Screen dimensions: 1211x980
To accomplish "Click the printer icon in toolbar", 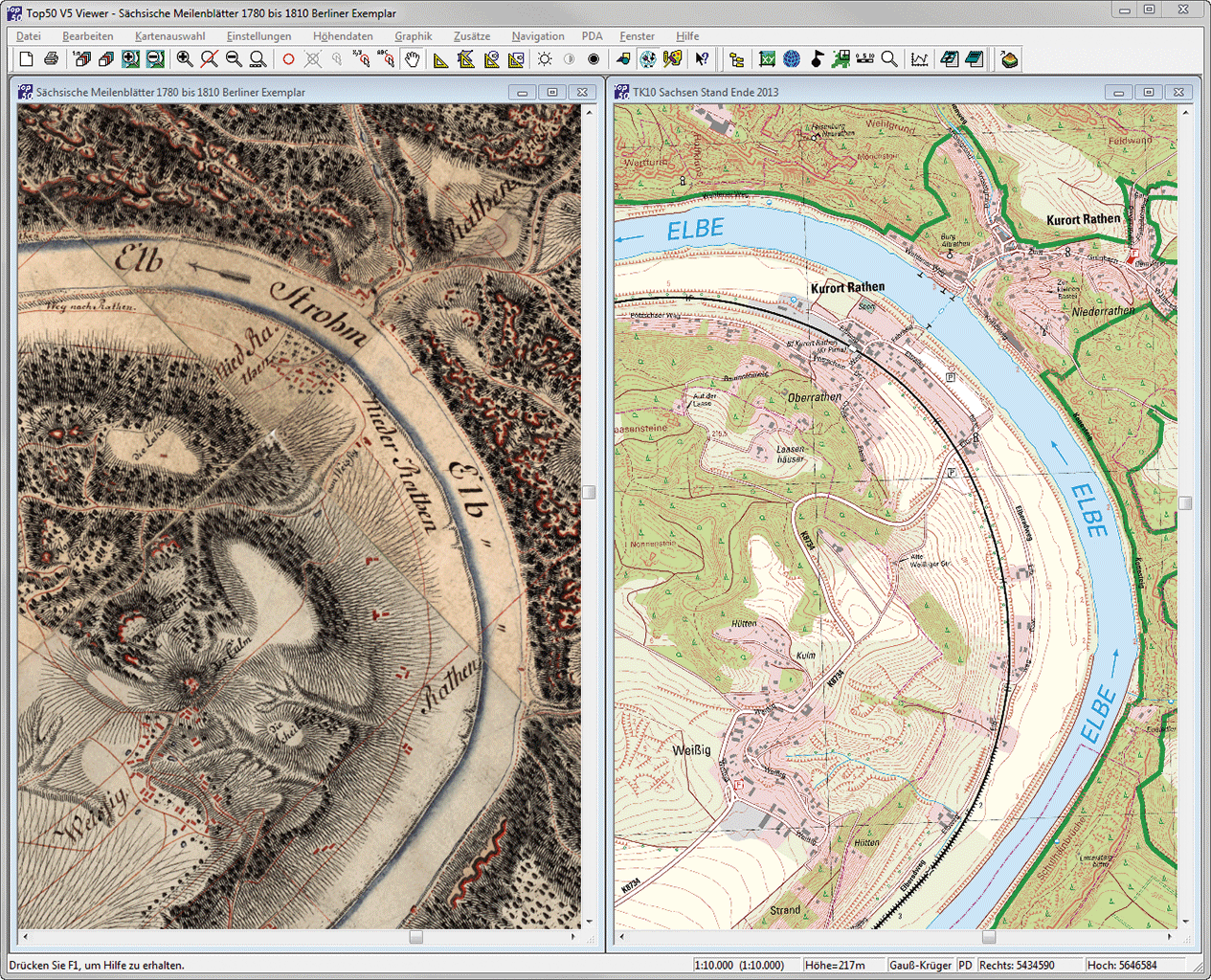I will click(x=52, y=59).
